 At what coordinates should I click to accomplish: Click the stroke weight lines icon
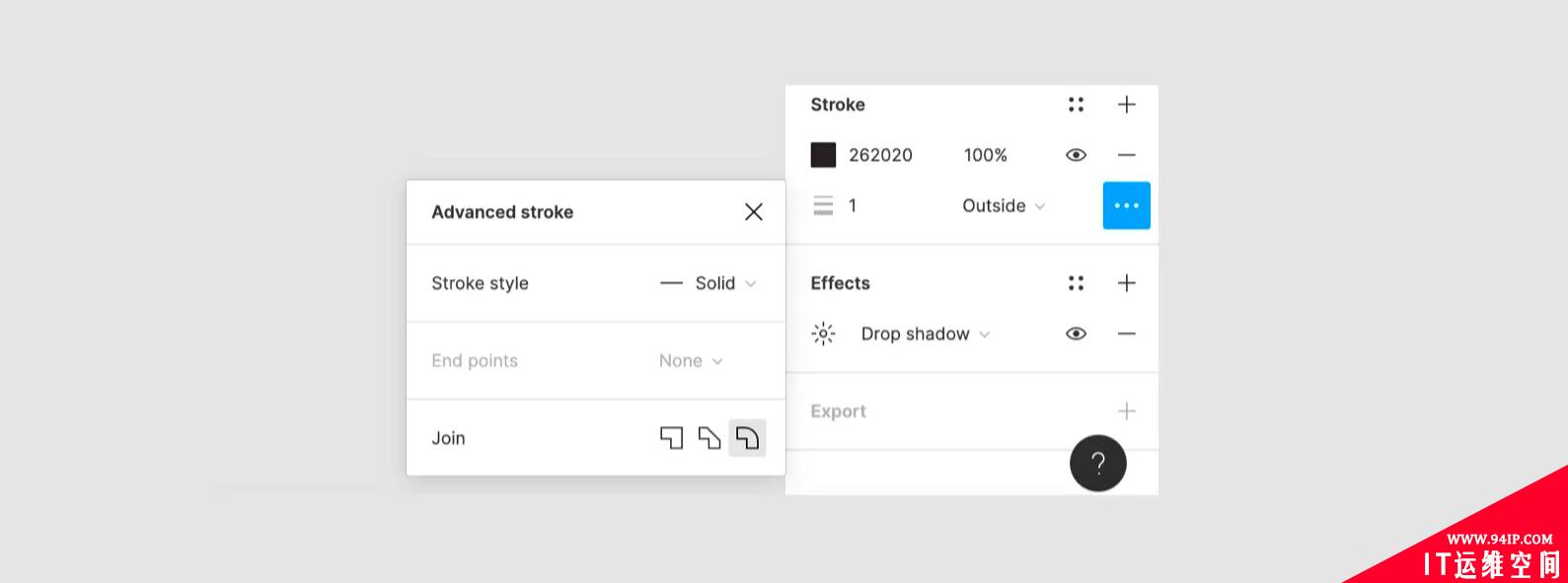(x=823, y=205)
